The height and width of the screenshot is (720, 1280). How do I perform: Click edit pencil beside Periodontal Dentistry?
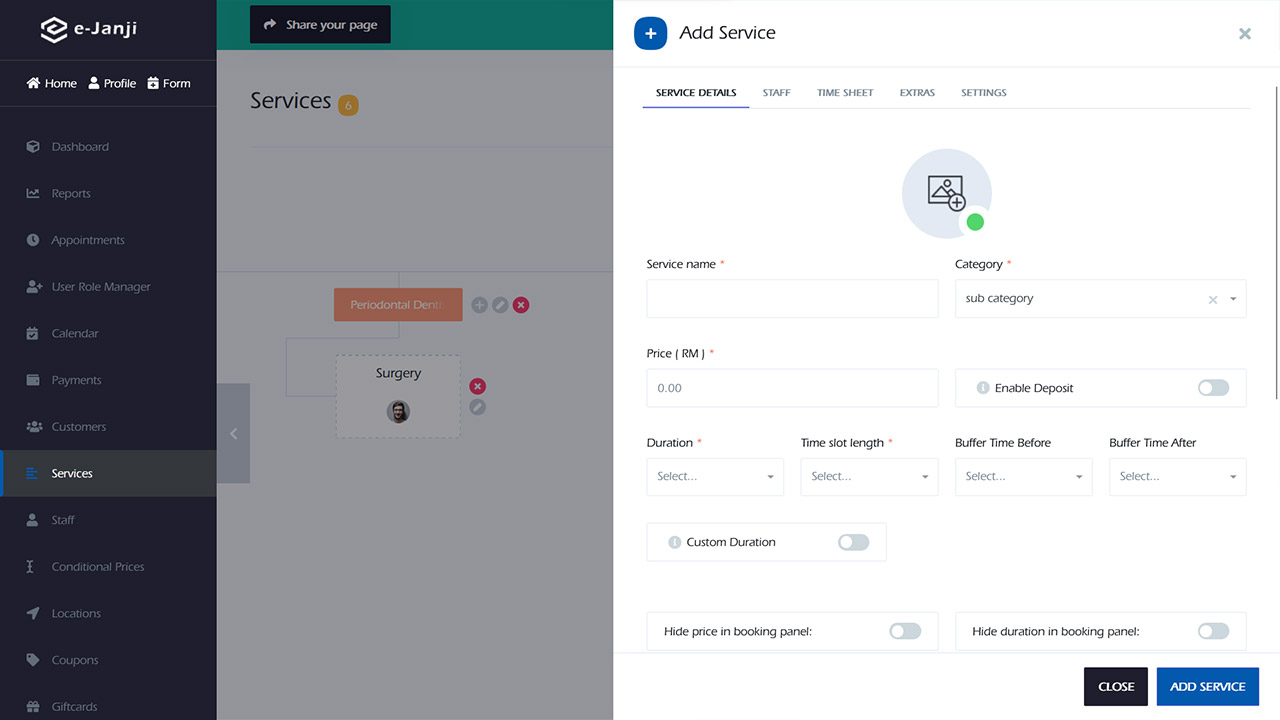(x=500, y=305)
